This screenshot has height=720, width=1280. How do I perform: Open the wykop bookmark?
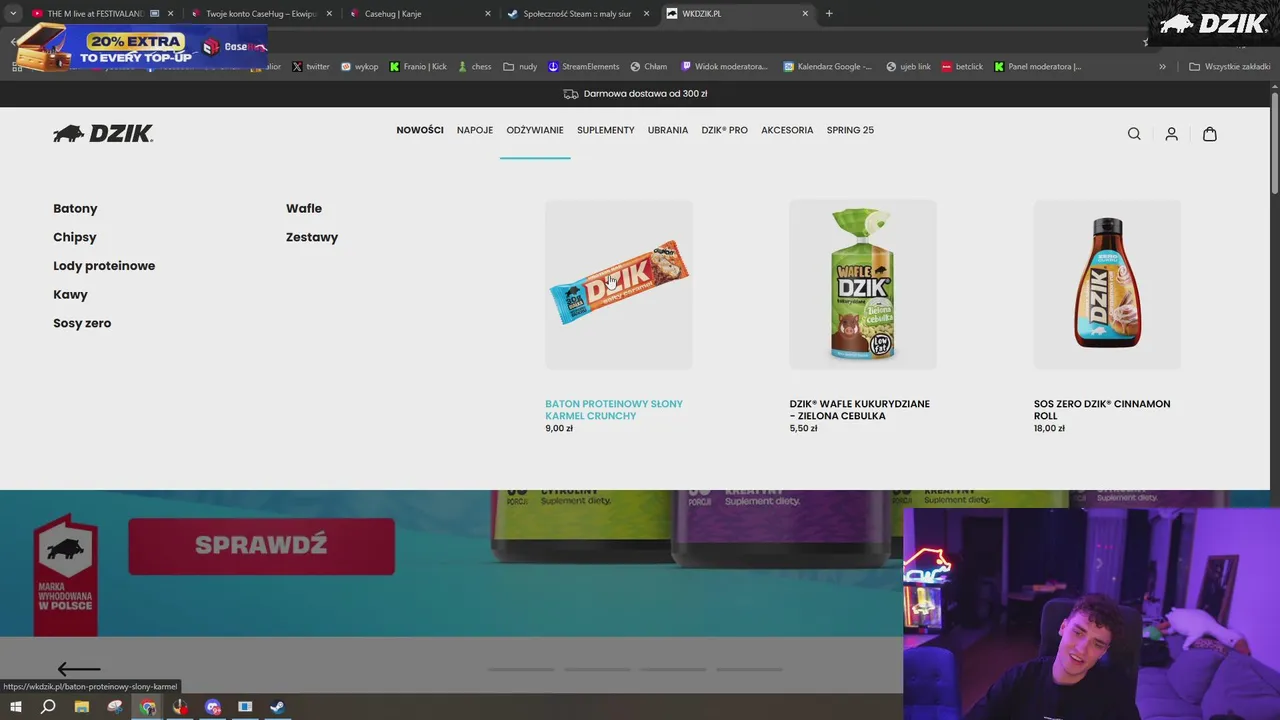click(359, 67)
